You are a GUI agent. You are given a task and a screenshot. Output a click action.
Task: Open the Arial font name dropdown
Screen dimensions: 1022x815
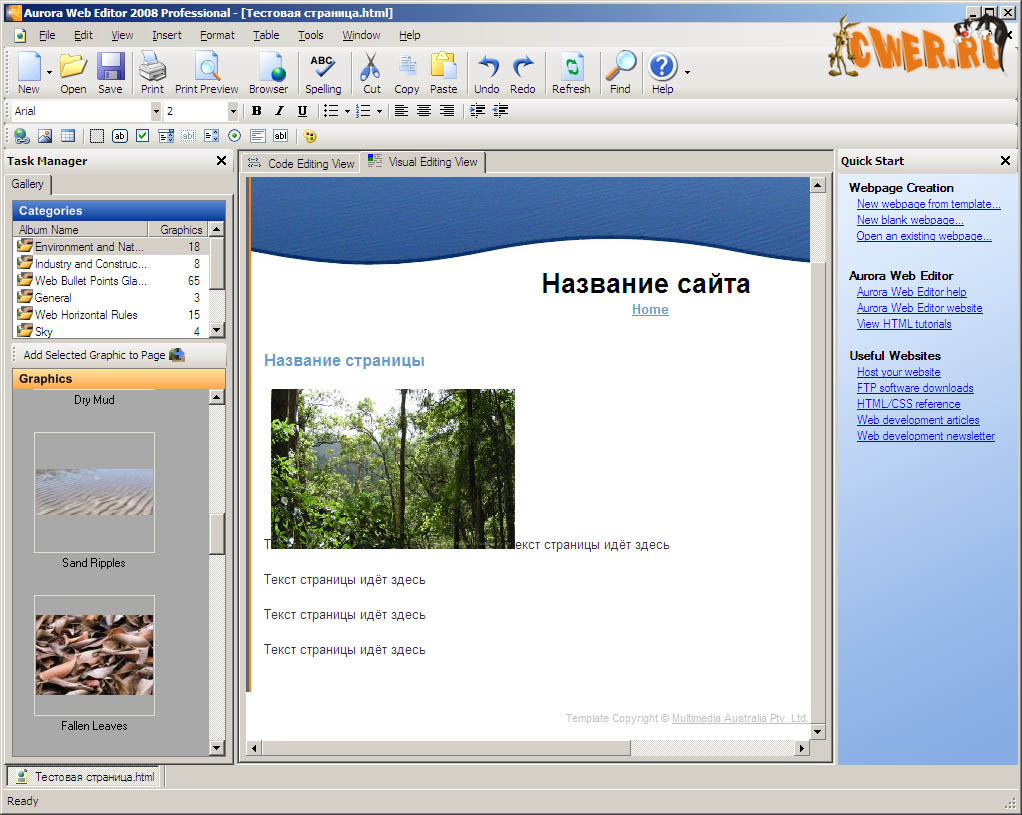(155, 111)
